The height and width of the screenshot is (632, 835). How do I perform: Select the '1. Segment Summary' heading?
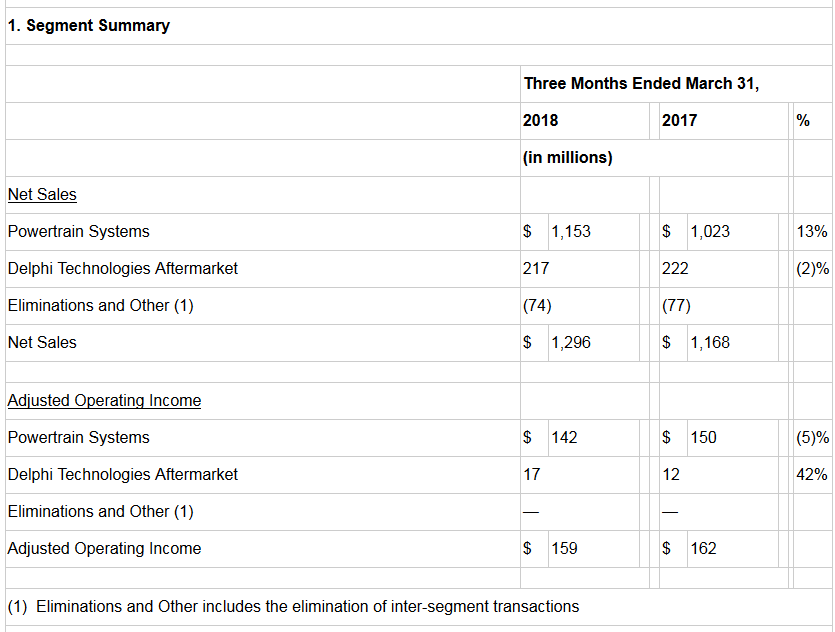click(x=89, y=26)
